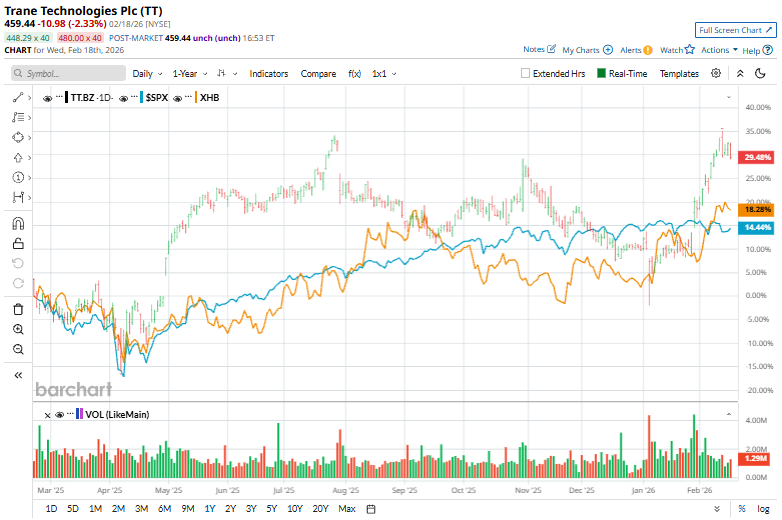782x520 pixels.
Task: Toggle the Extended Hrs checkbox
Action: 525,73
